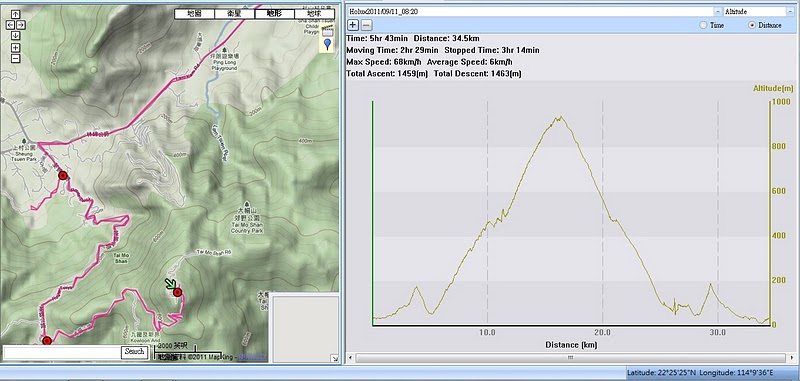Click the Distance: 34.5km text
800x381 pixels.
[x=446, y=39]
